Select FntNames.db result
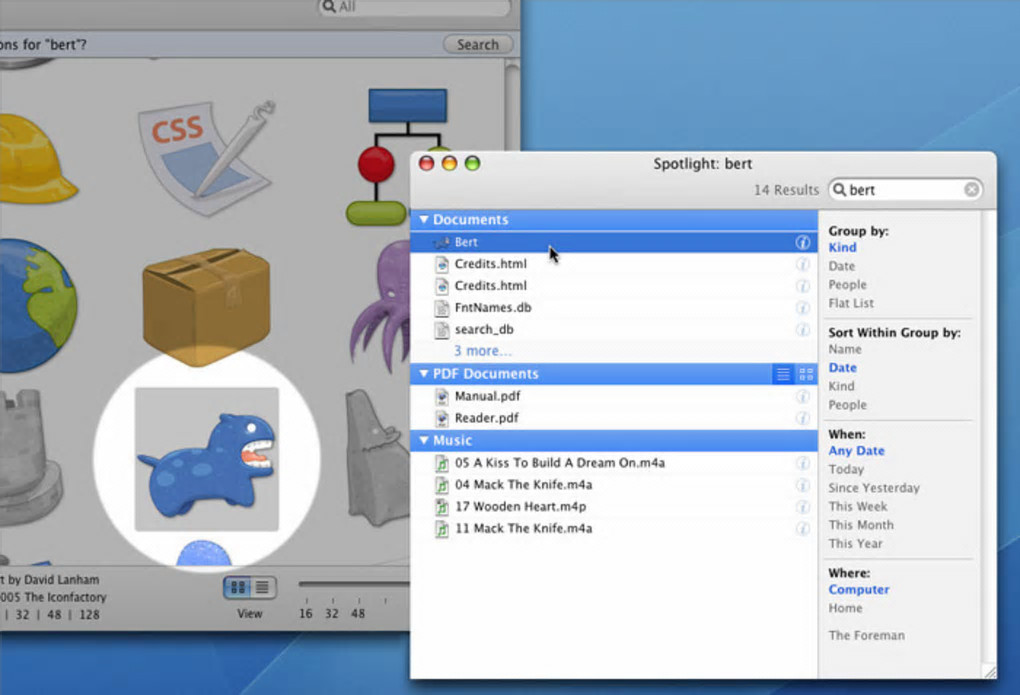1020x695 pixels. coord(613,307)
